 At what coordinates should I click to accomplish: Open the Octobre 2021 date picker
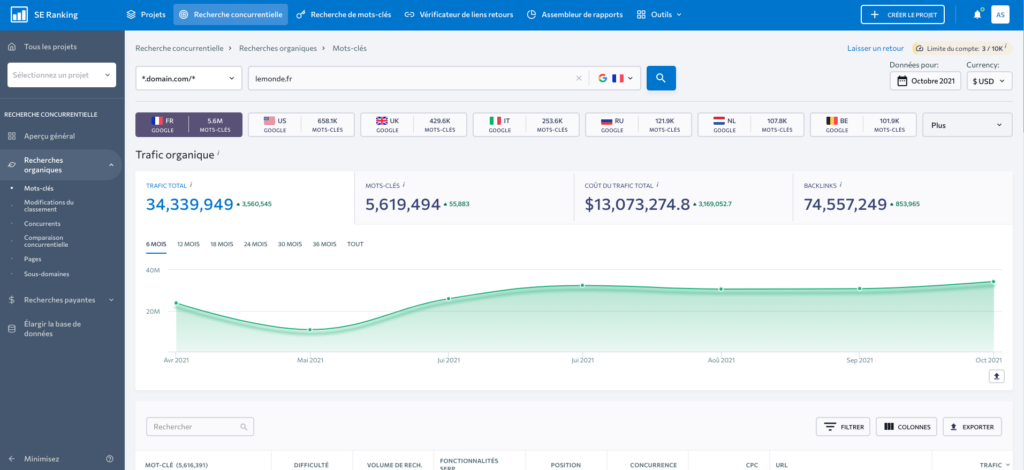pos(925,81)
